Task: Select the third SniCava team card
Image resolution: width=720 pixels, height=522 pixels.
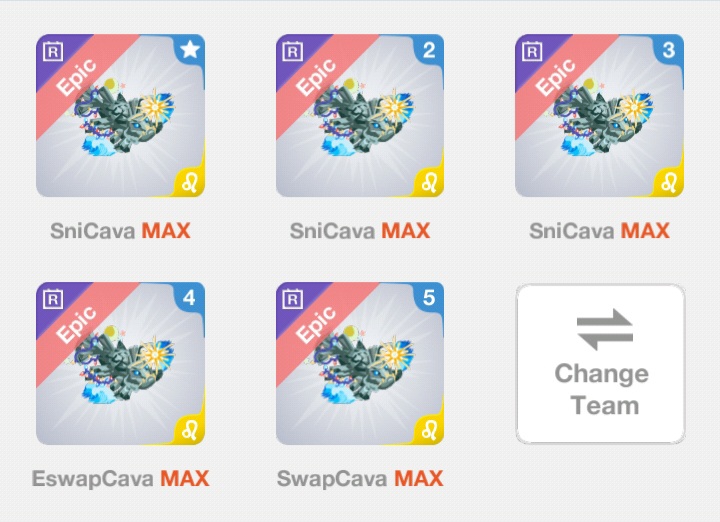Action: click(599, 115)
